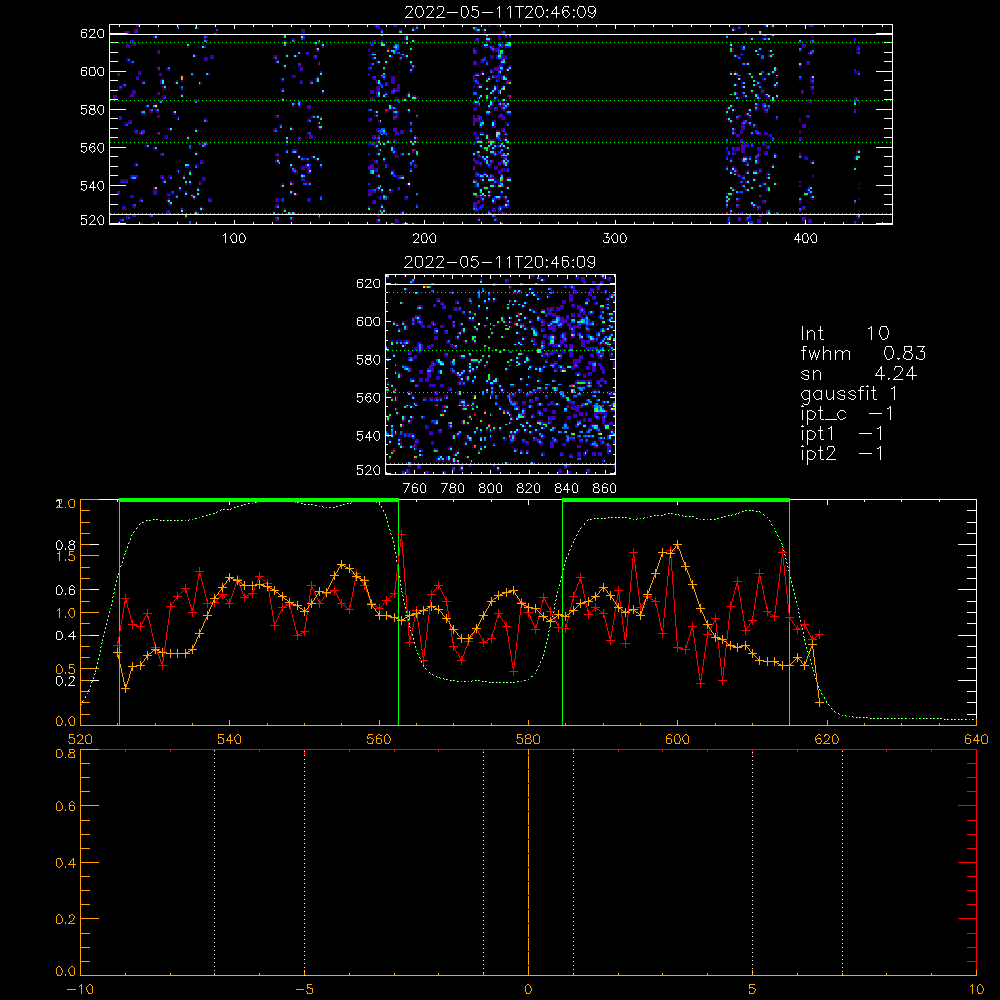Click green vertical boundary line near 562
The image size is (1000, 1000).
click(399, 612)
